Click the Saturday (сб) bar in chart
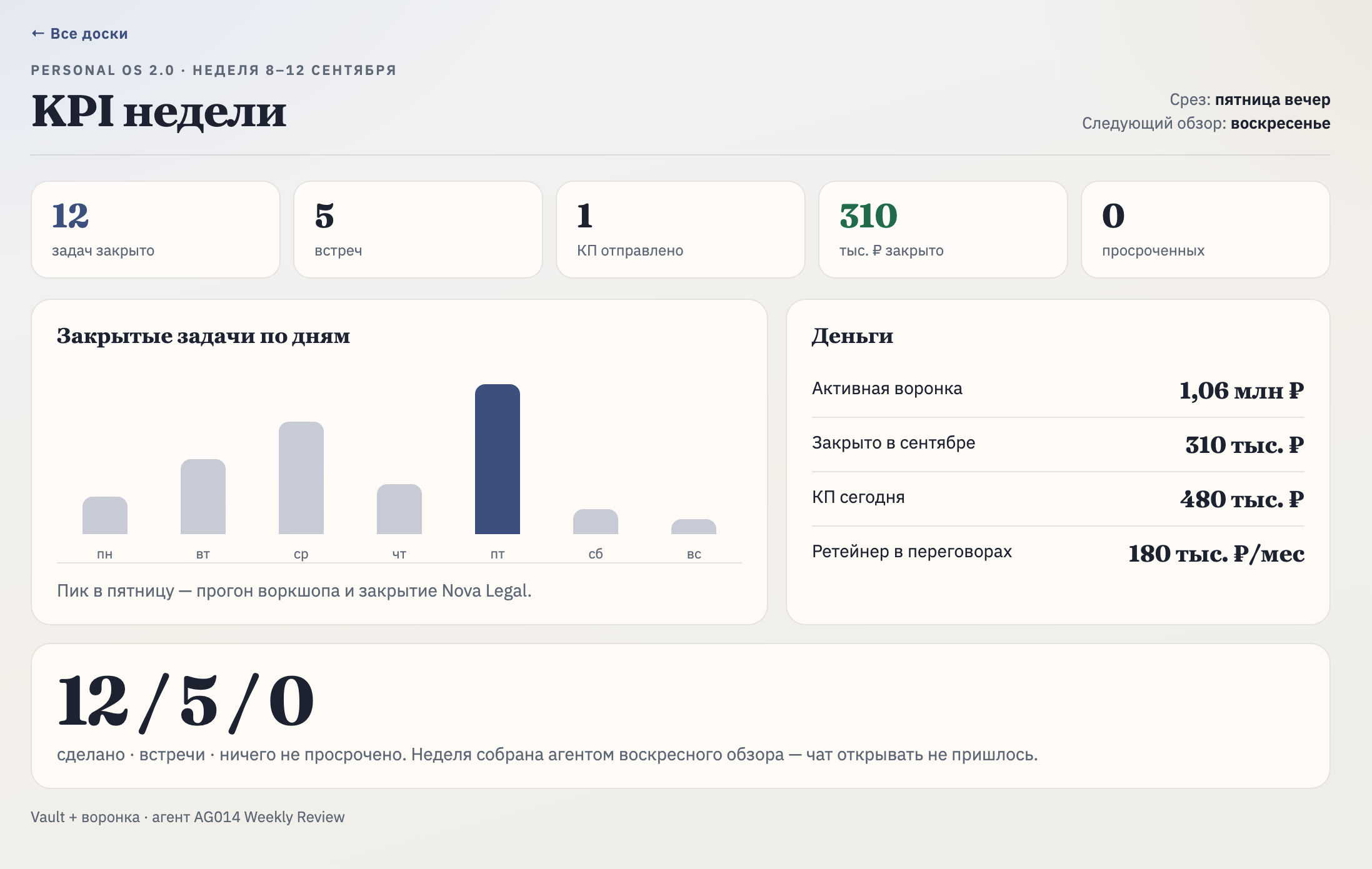The height and width of the screenshot is (869, 1372). coord(596,522)
